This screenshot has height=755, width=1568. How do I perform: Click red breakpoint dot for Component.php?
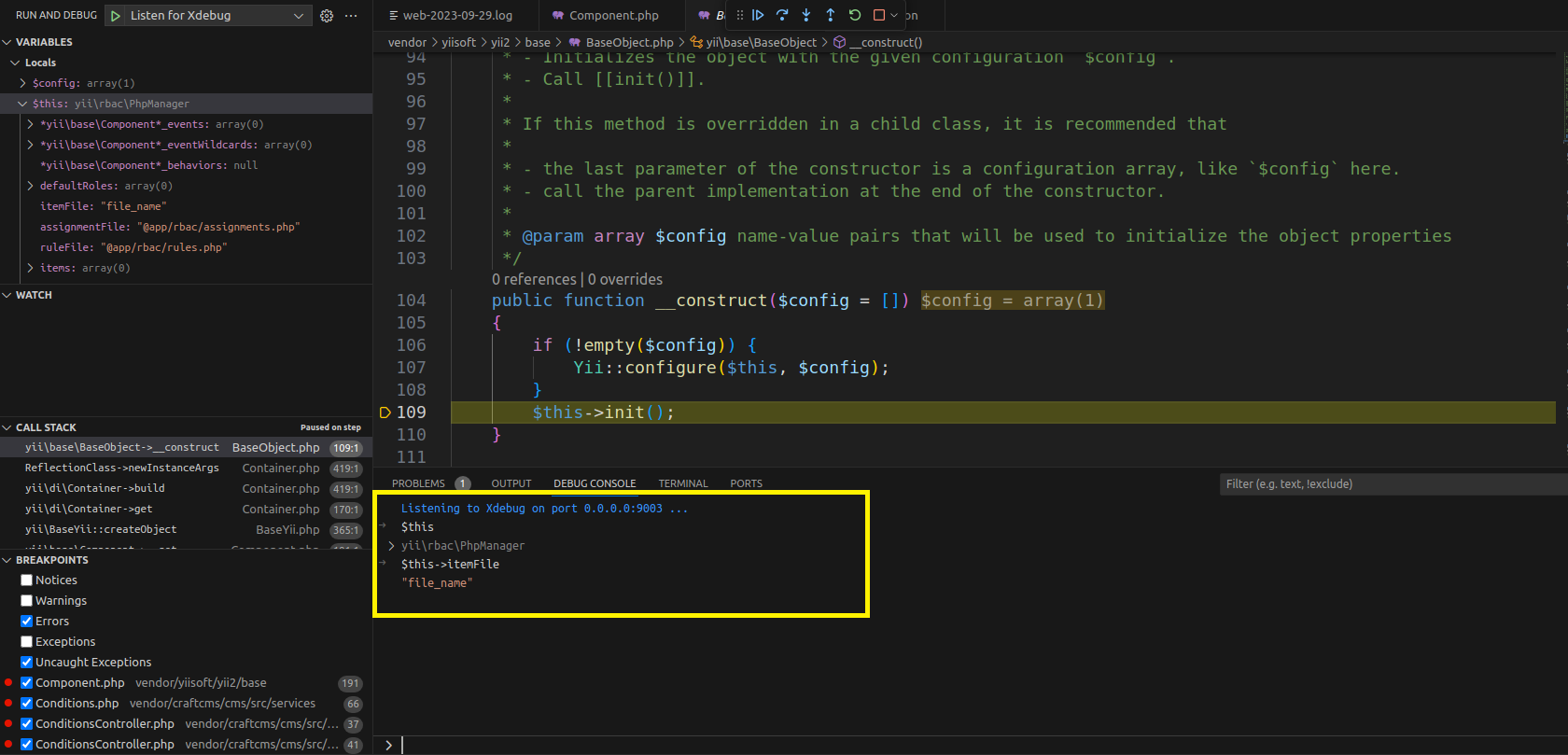click(x=8, y=683)
